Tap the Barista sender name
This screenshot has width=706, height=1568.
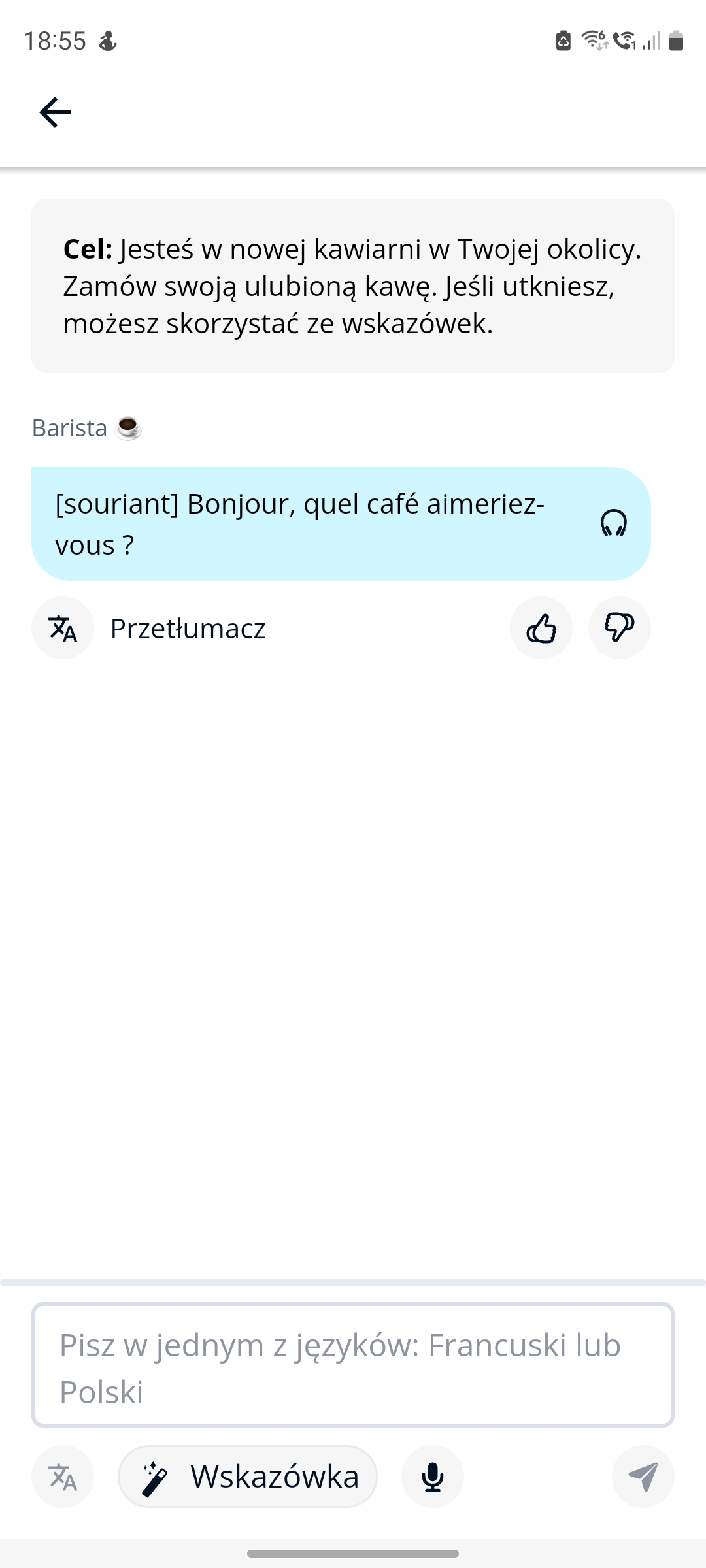(69, 428)
